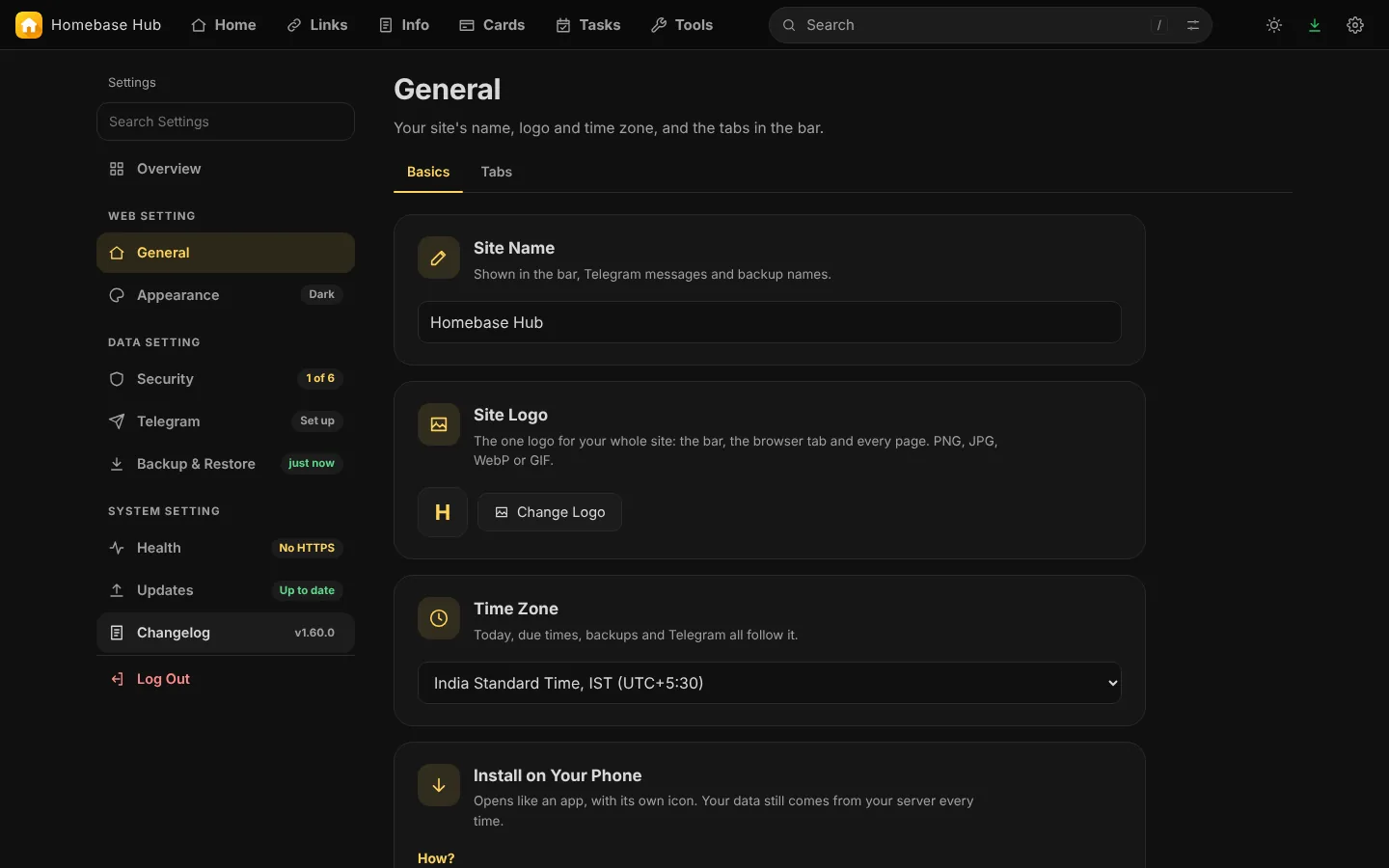Open the Time Zone dropdown
Image resolution: width=1389 pixels, height=868 pixels.
(x=770, y=683)
